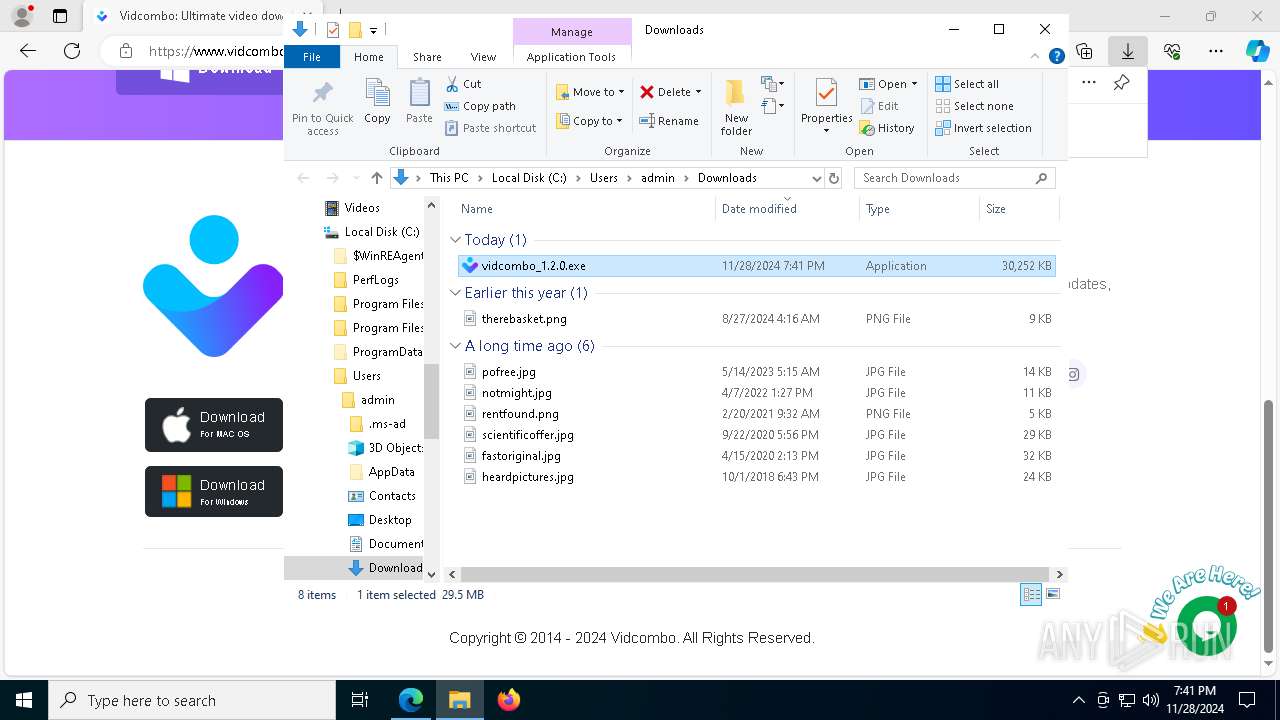This screenshot has height=720, width=1280.
Task: Click the Rename command
Action: 669,121
